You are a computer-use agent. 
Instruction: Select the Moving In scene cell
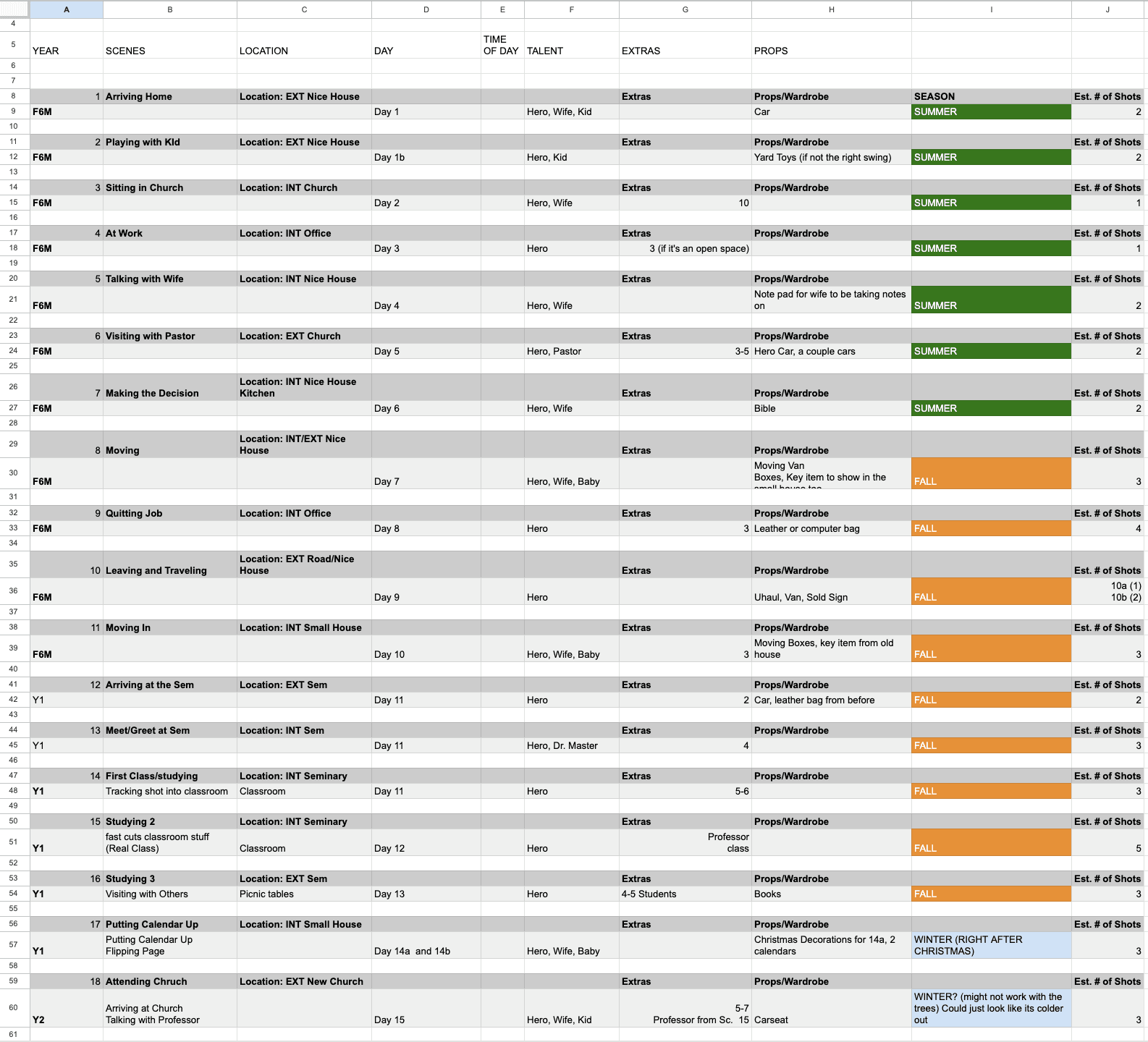tap(170, 627)
